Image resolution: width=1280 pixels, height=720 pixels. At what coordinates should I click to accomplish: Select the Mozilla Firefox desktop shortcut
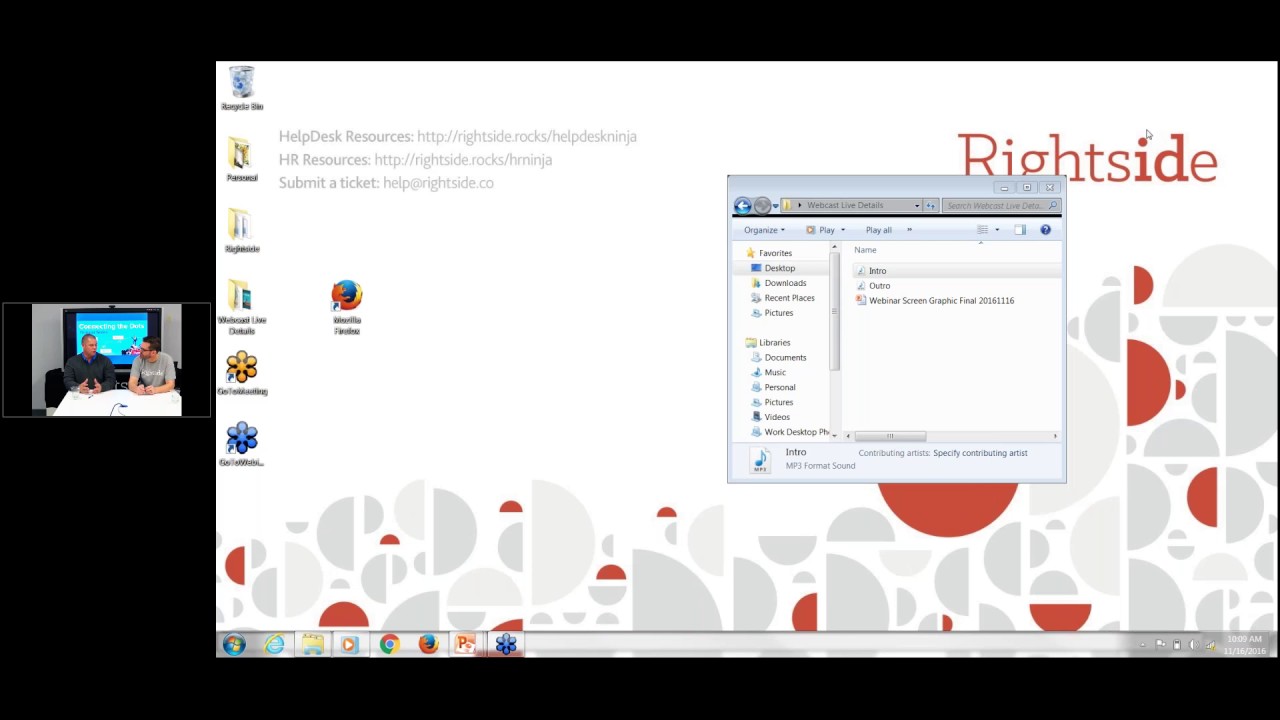tap(347, 308)
